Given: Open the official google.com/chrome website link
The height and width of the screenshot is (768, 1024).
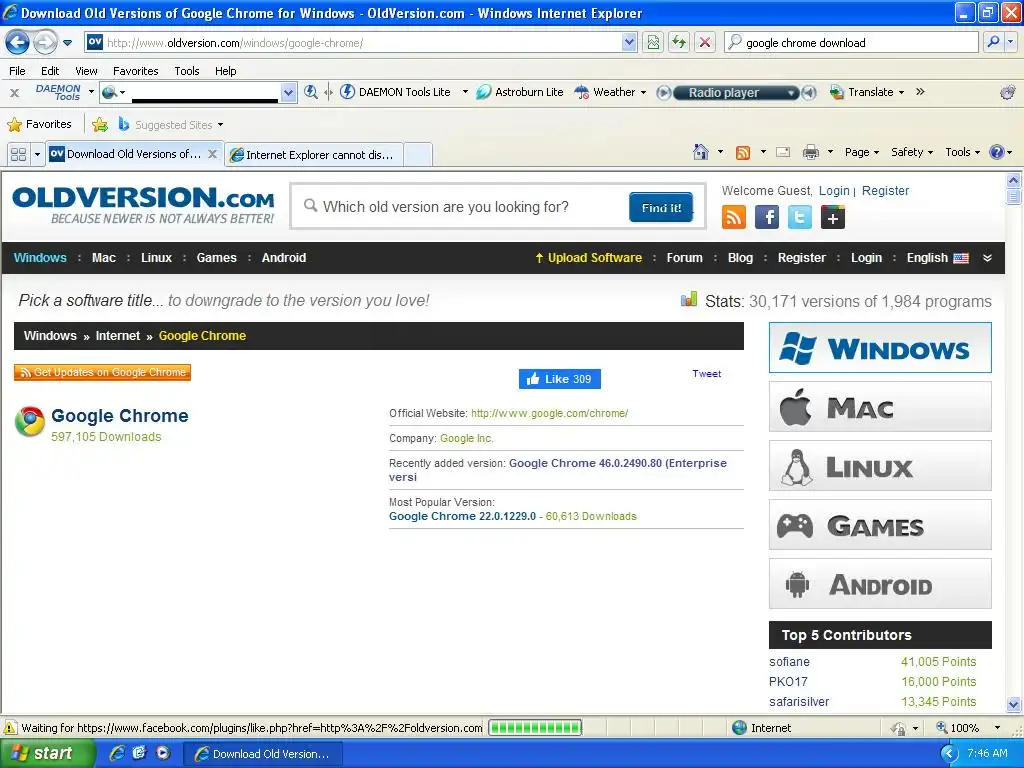Looking at the screenshot, I should pyautogui.click(x=549, y=413).
